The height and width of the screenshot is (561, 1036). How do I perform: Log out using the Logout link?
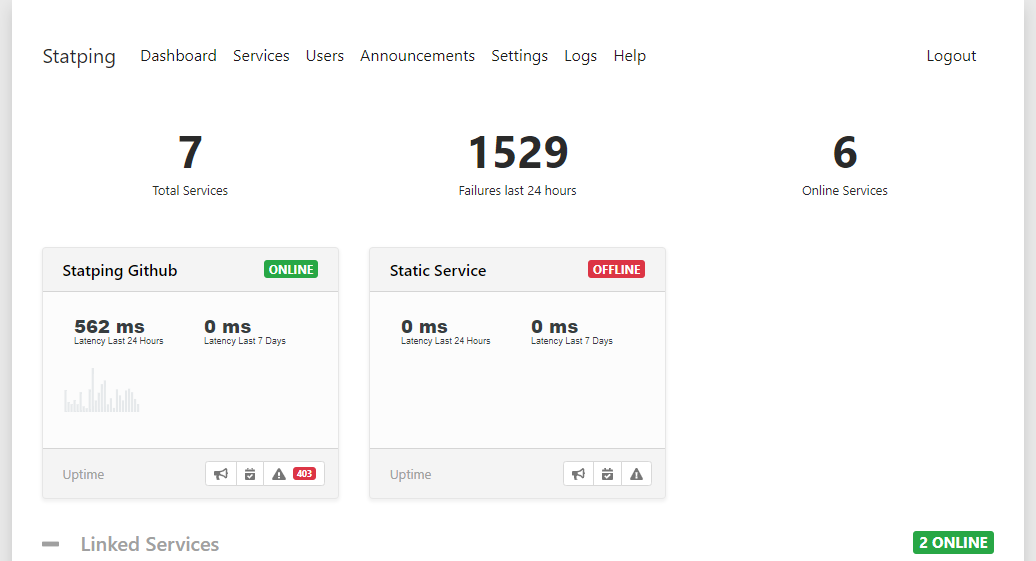[x=951, y=56]
